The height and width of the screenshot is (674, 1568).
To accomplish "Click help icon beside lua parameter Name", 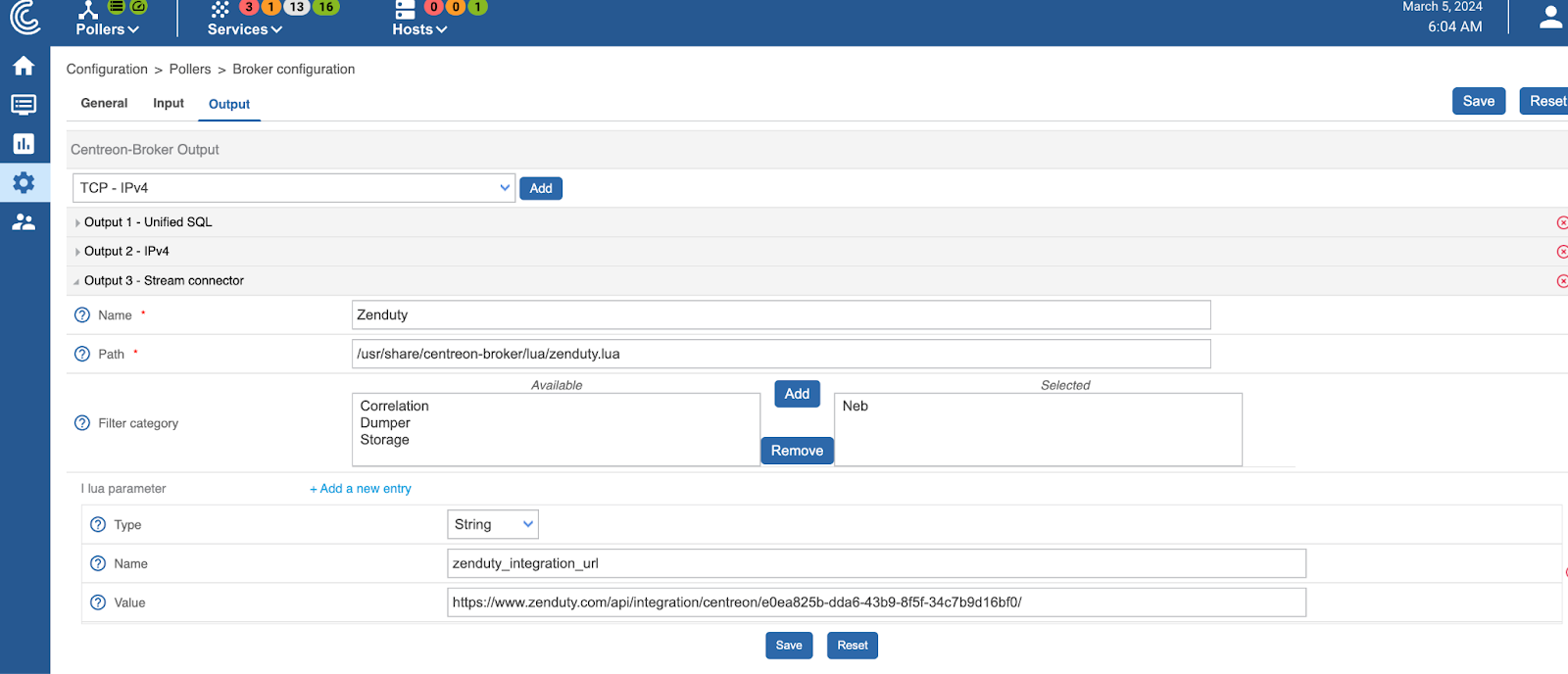I will pos(98,563).
